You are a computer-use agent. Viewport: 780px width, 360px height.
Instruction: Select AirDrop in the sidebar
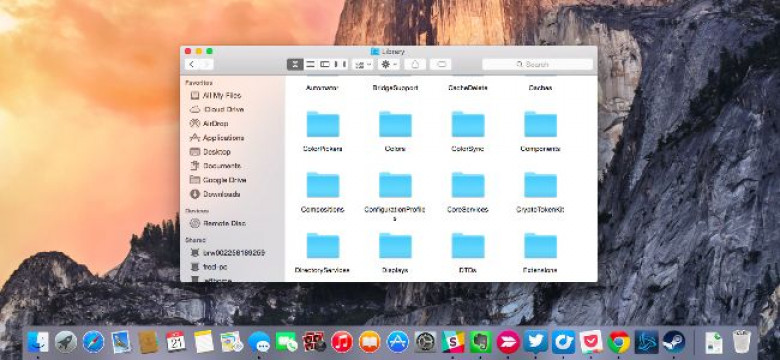click(x=215, y=123)
